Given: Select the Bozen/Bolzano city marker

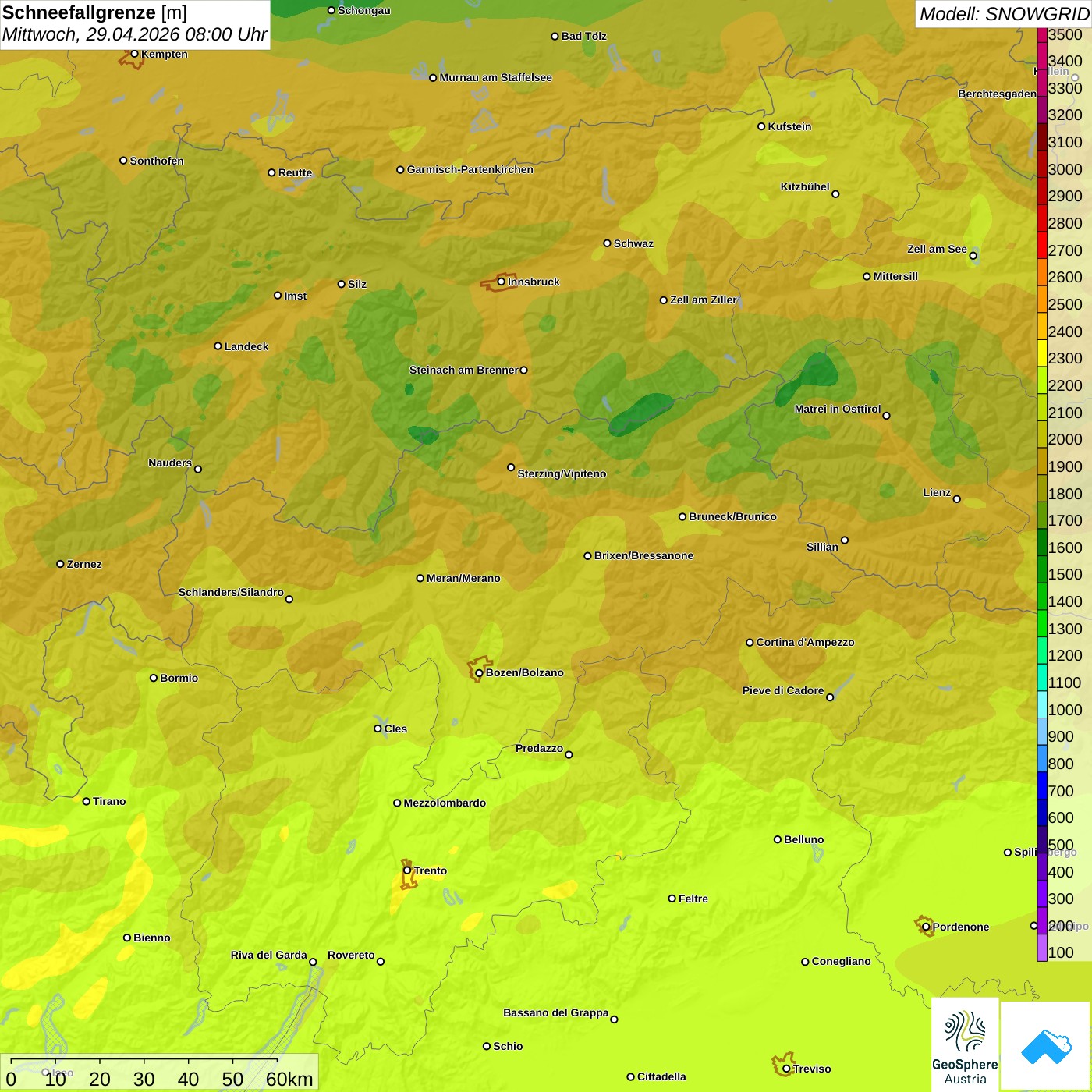Looking at the screenshot, I should [479, 672].
